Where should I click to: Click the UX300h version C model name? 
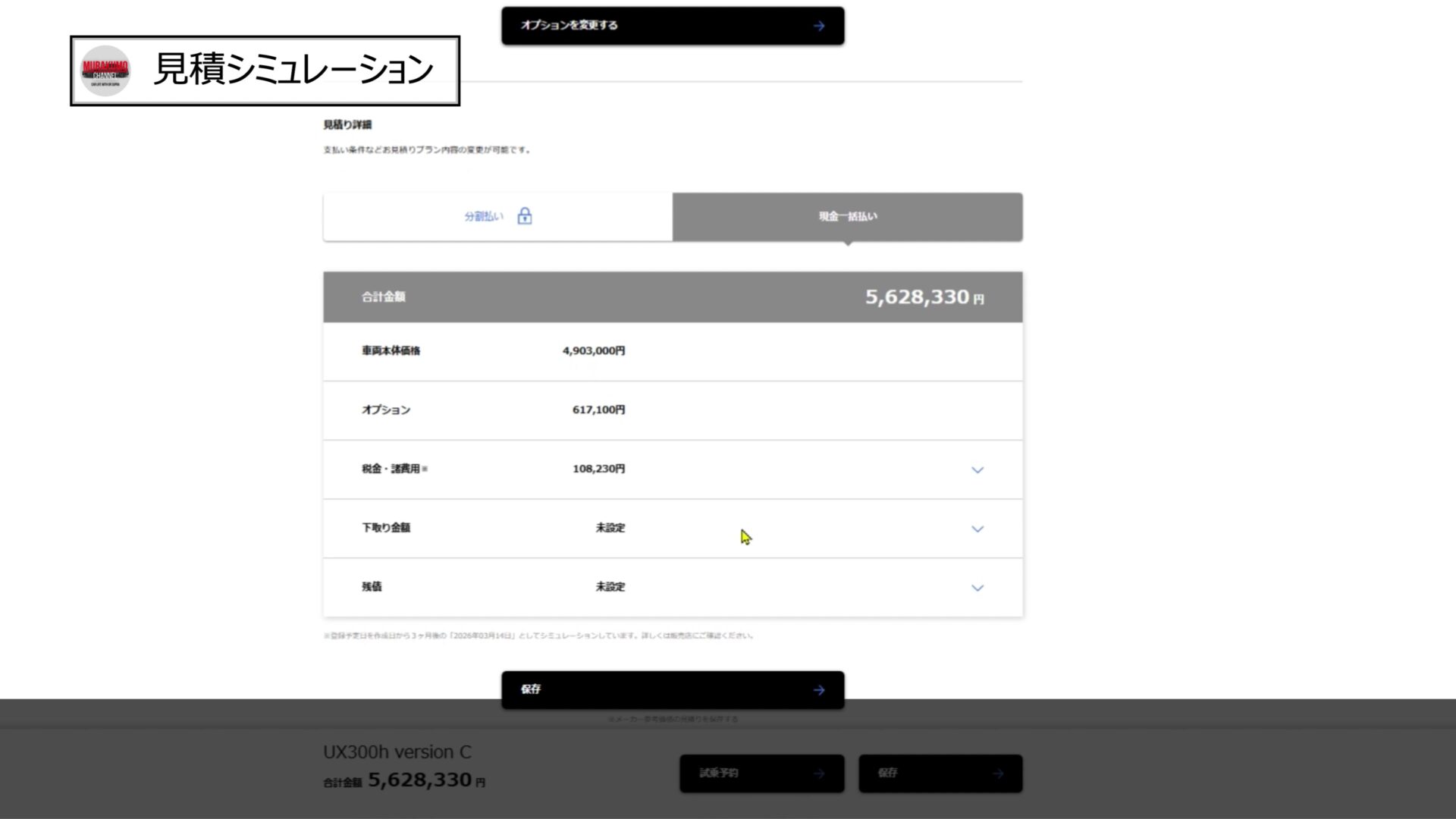point(397,752)
